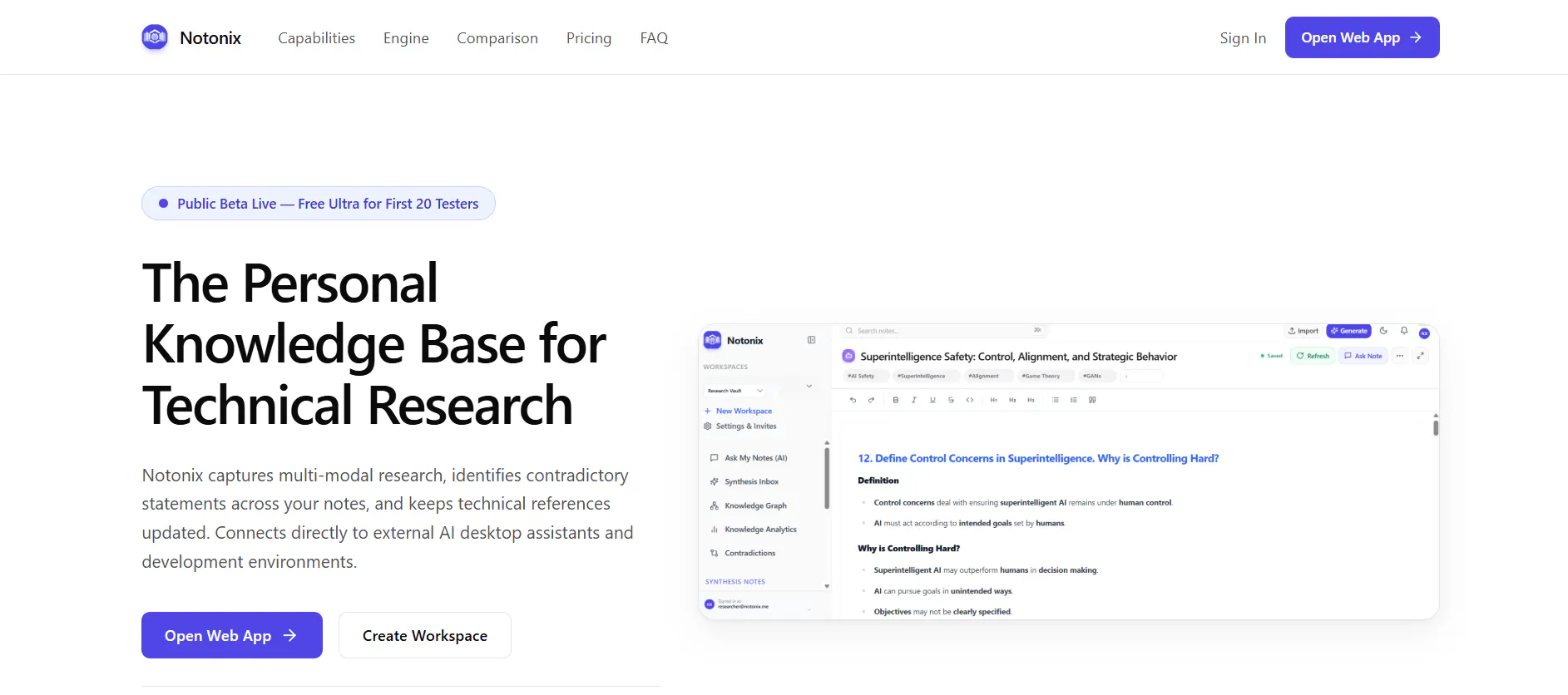
Task: Collapse the Workspaces section chevron
Action: tap(809, 386)
